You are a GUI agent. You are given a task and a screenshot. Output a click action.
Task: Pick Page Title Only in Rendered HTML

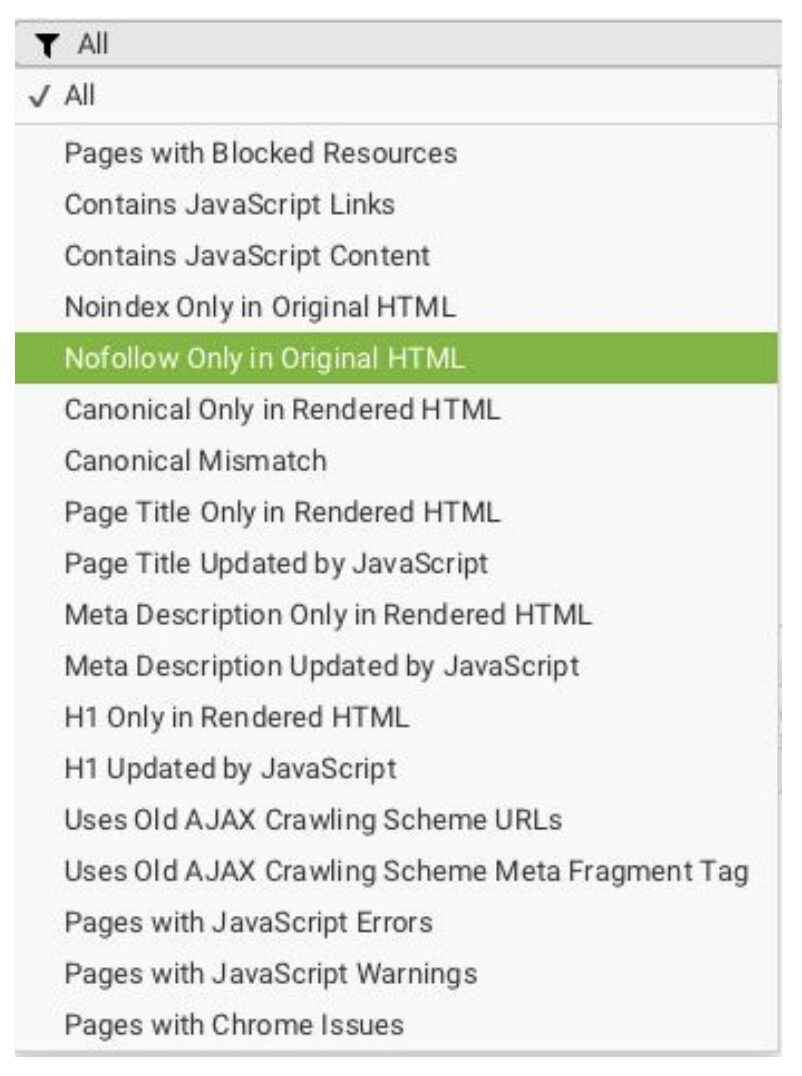coord(397,512)
